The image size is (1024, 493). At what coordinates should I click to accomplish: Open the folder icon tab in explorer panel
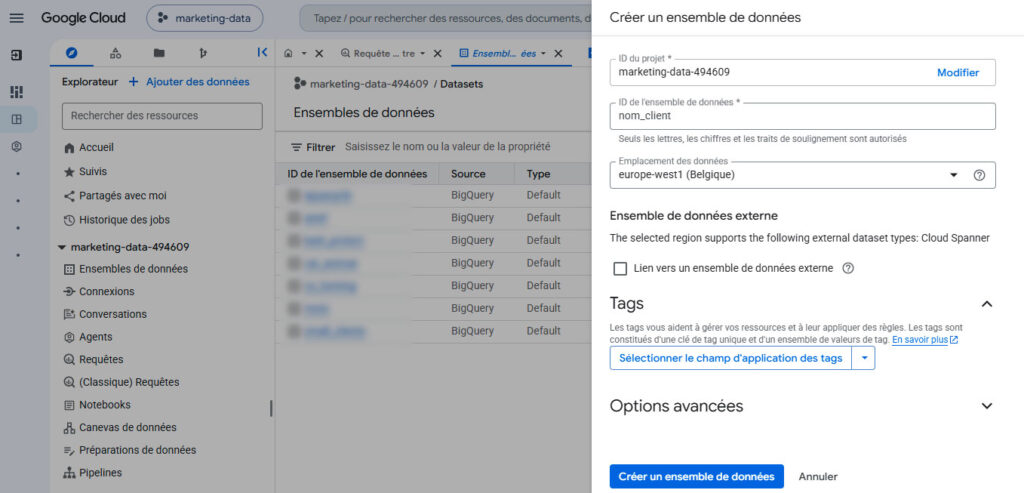(159, 54)
